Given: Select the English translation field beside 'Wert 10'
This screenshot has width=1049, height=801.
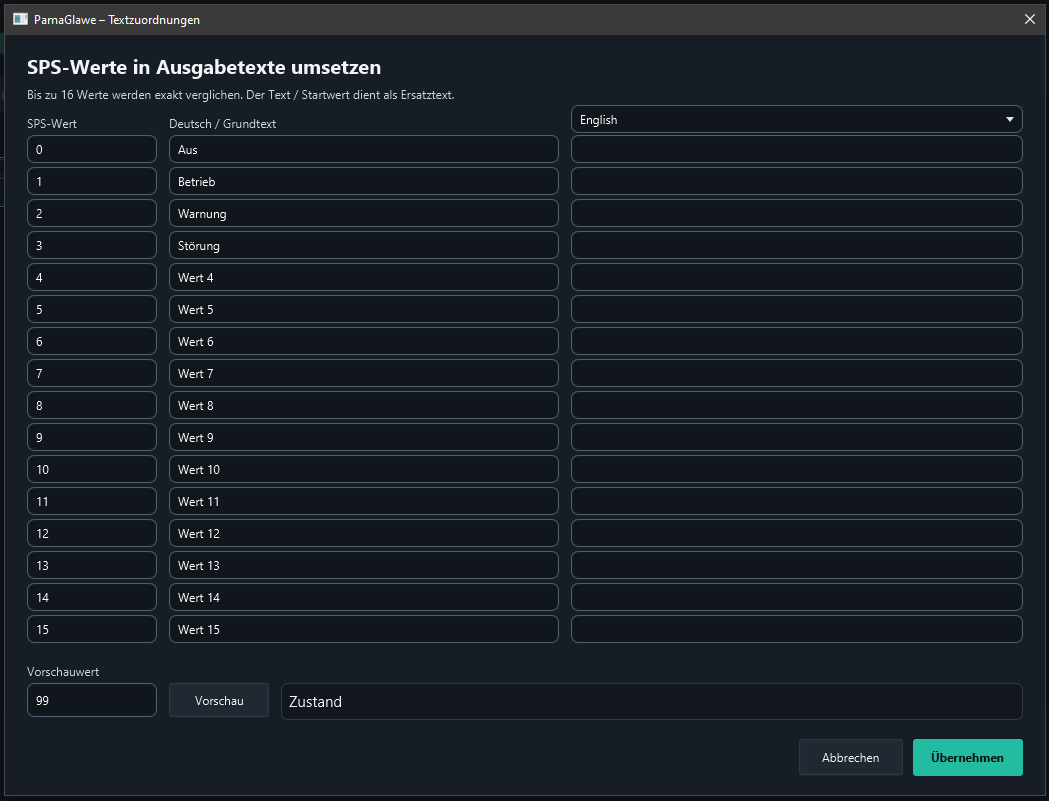Looking at the screenshot, I should point(796,469).
